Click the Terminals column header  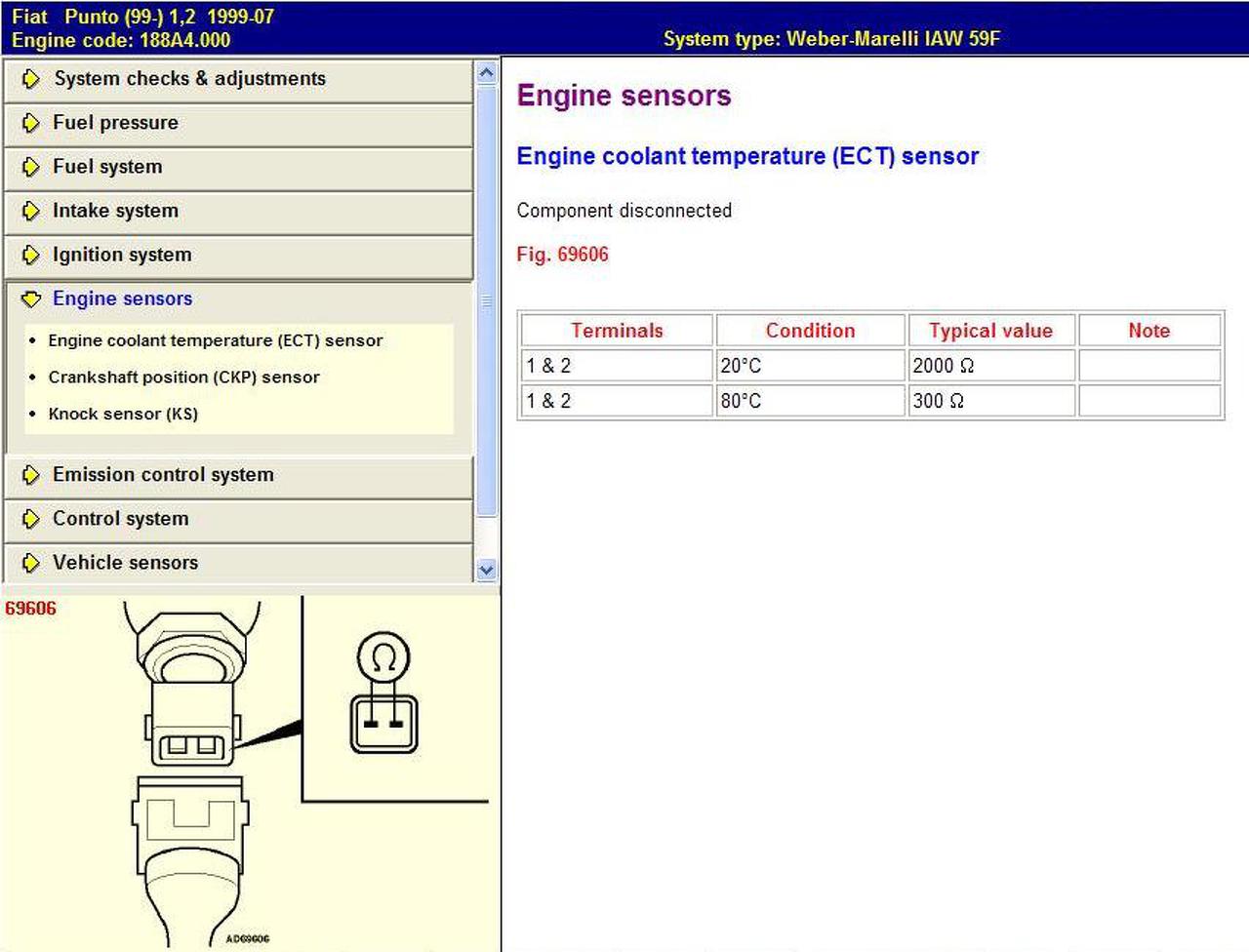pyautogui.click(x=617, y=331)
